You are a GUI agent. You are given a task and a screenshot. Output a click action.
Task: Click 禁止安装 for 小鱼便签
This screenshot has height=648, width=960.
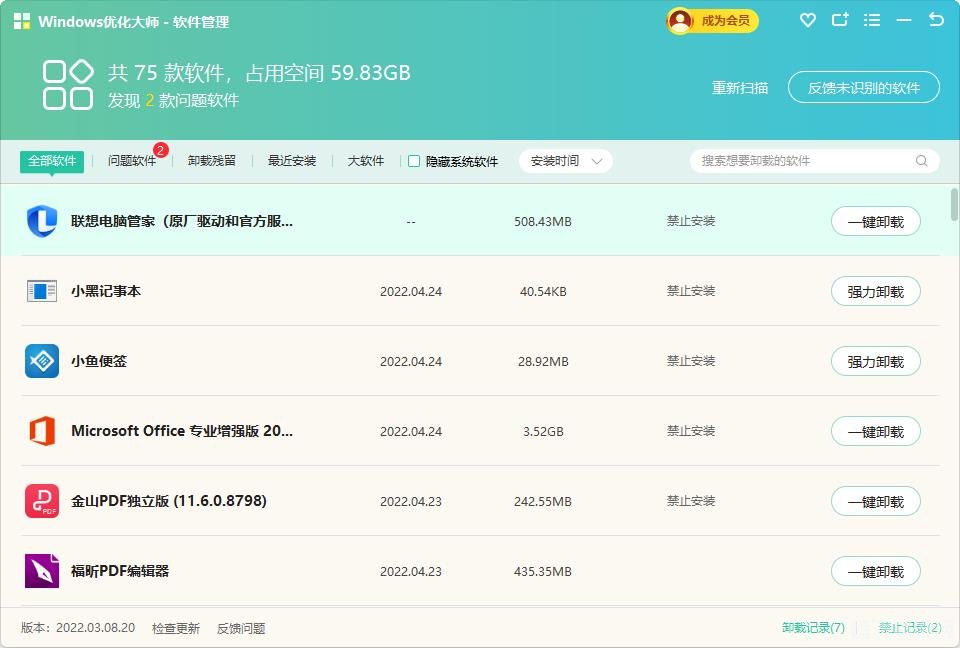click(691, 361)
